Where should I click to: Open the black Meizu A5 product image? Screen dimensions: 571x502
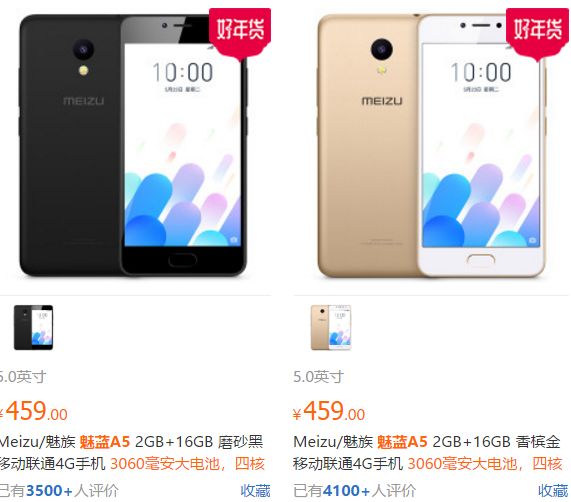pos(133,146)
